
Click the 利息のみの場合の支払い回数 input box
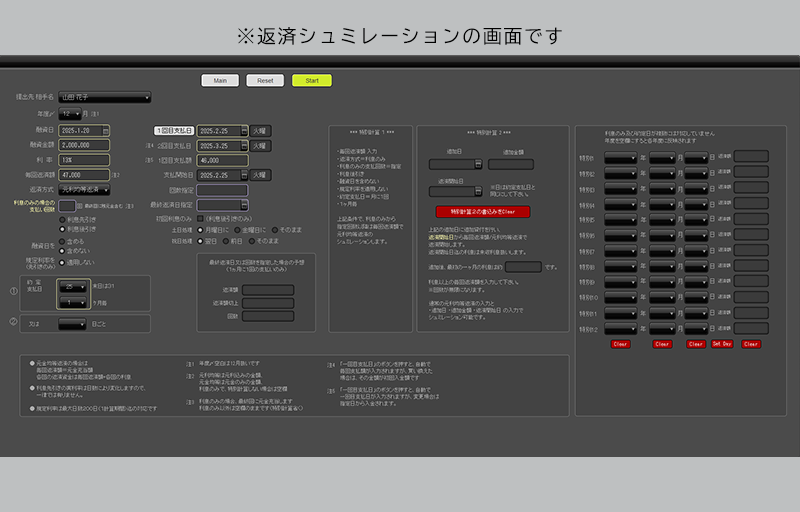tap(67, 206)
